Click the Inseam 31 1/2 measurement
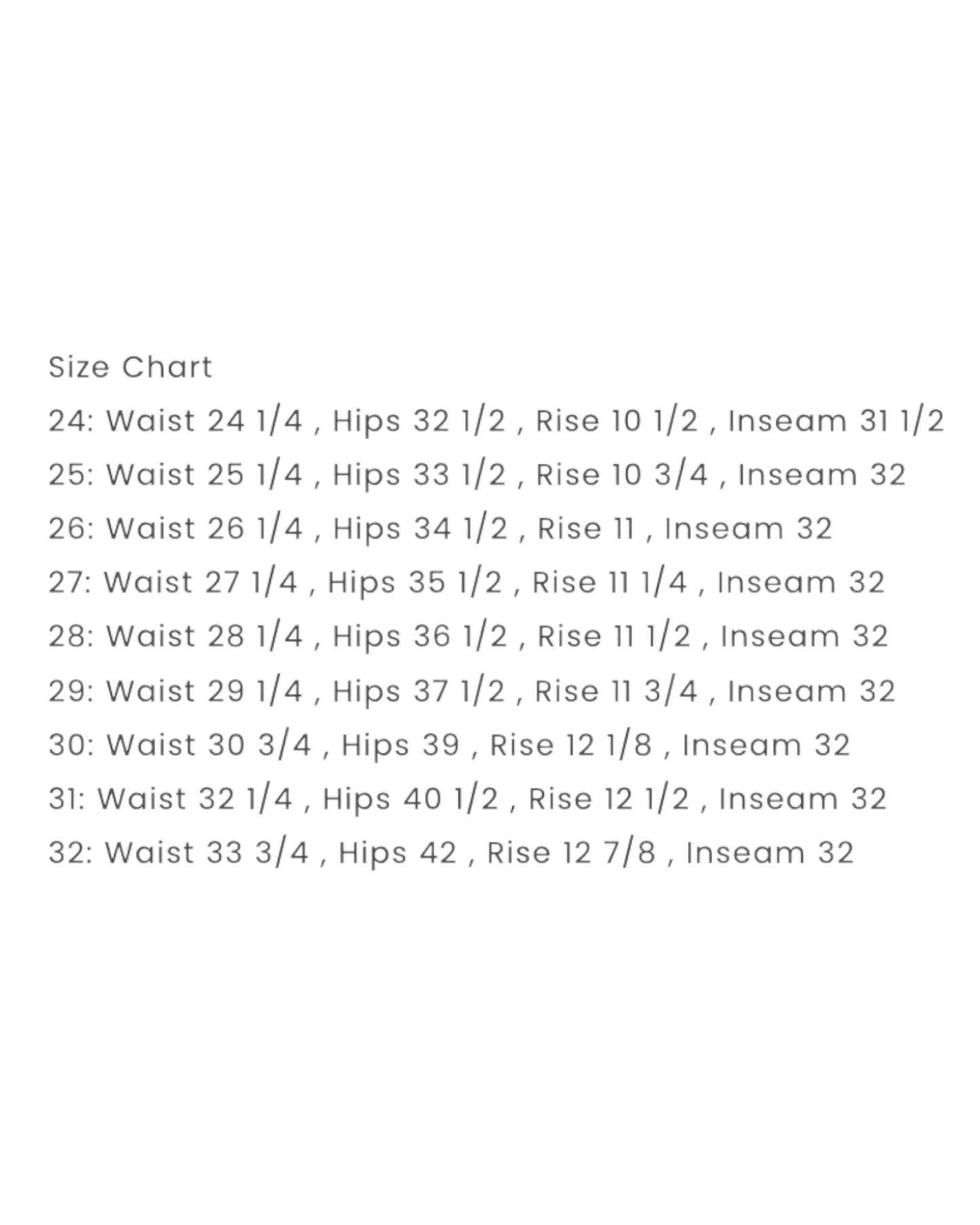The height and width of the screenshot is (1225, 980). tap(836, 421)
